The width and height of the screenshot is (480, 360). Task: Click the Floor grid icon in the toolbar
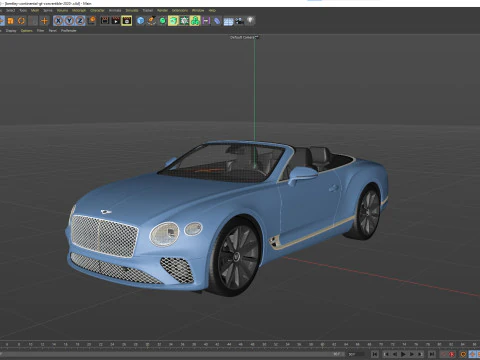pos(228,22)
